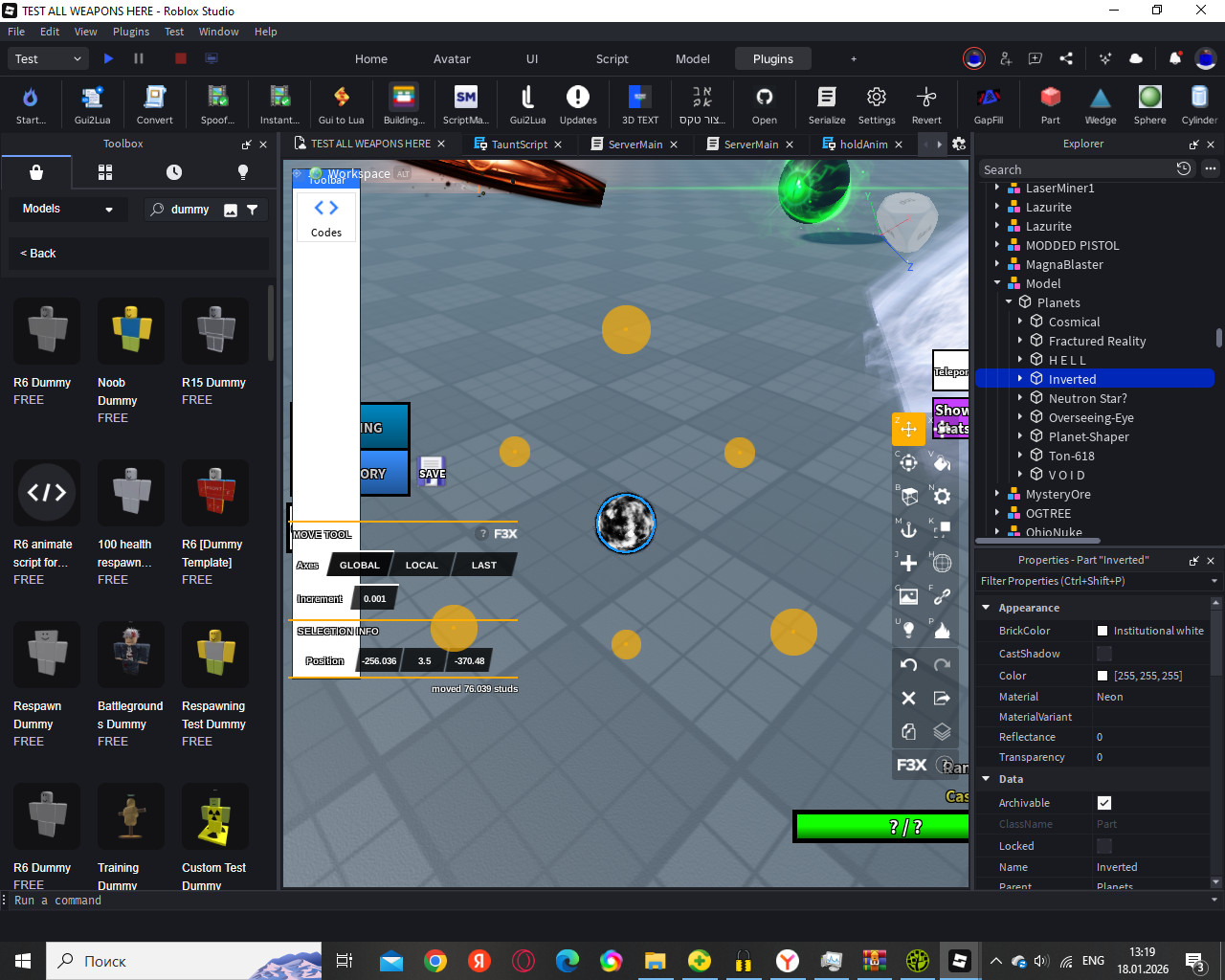Set F3X axes to LAST
This screenshot has width=1225, height=980.
pyautogui.click(x=484, y=565)
